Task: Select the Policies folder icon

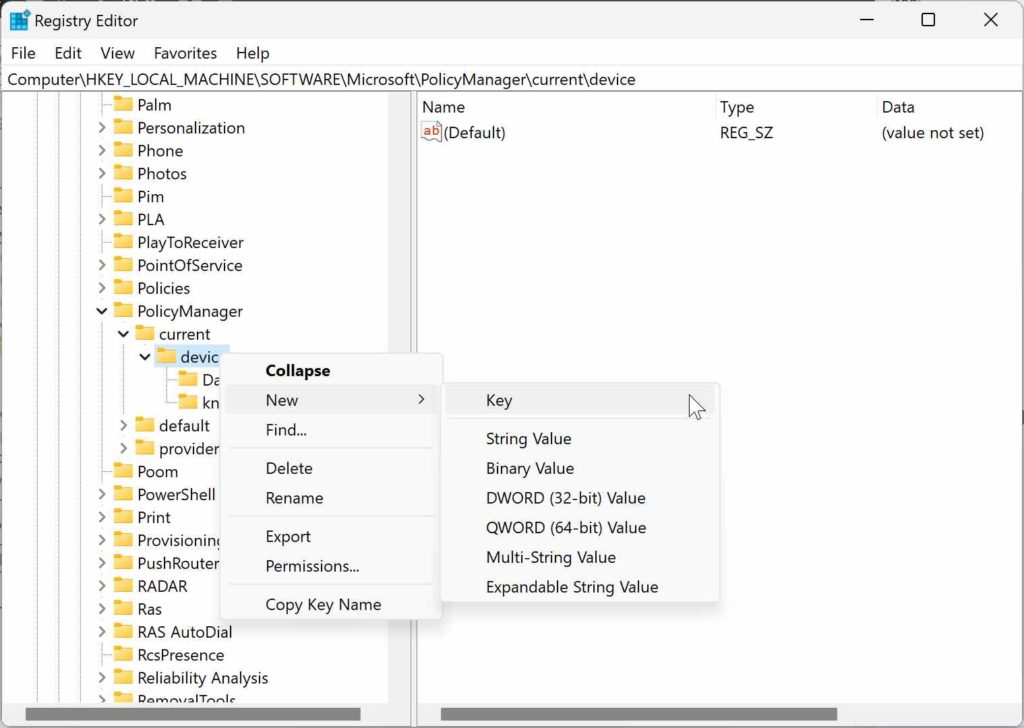Action: click(x=123, y=288)
